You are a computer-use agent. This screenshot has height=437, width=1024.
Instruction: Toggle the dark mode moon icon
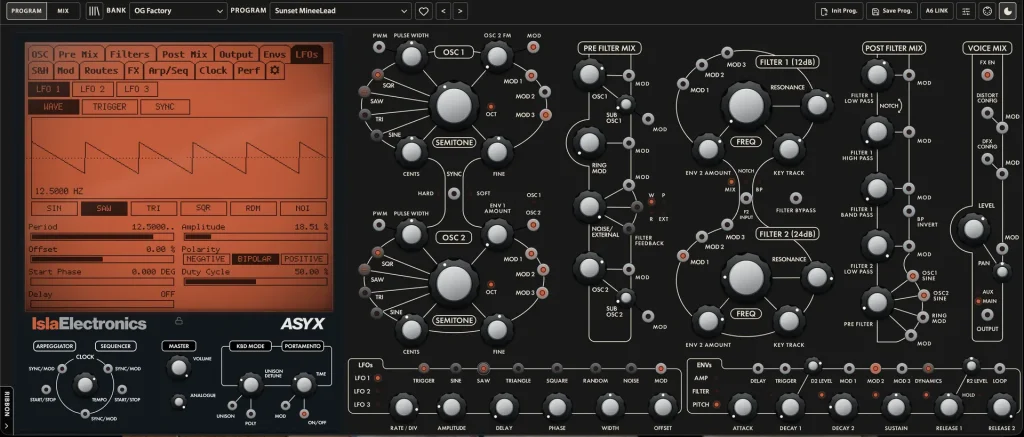(x=1007, y=11)
